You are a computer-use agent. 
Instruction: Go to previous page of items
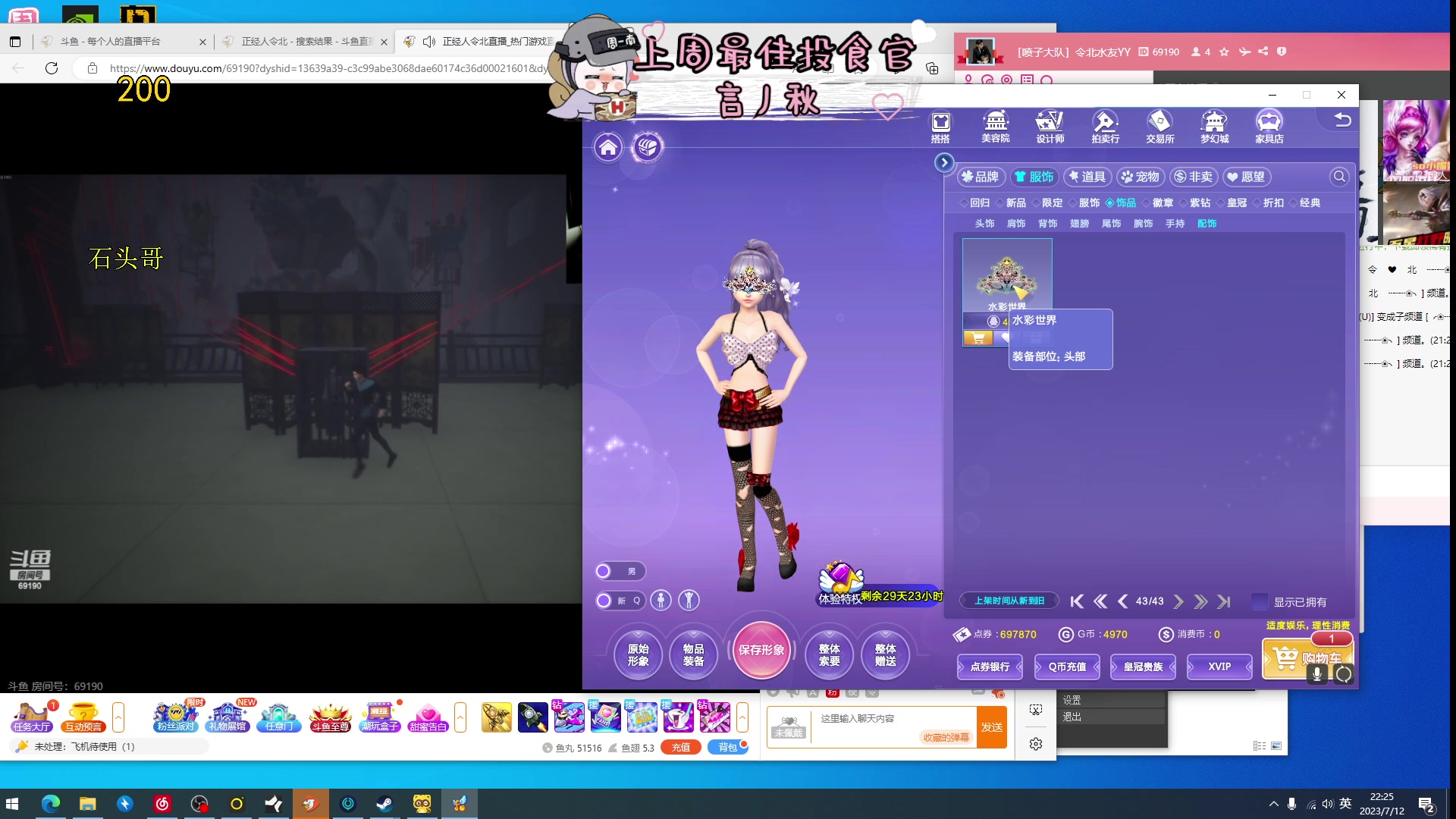(x=1122, y=601)
